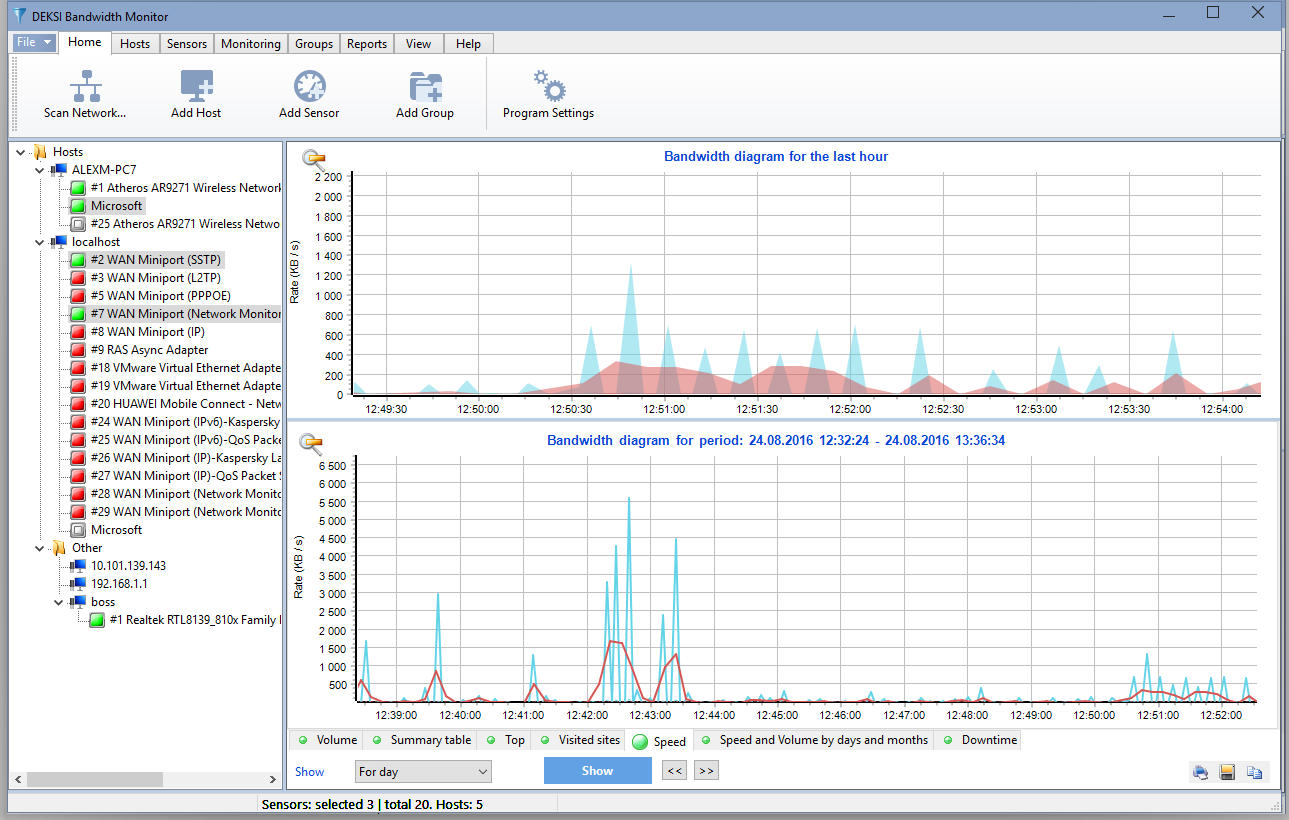Open the Reports ribbon tab
This screenshot has height=820, width=1289.
coord(367,44)
